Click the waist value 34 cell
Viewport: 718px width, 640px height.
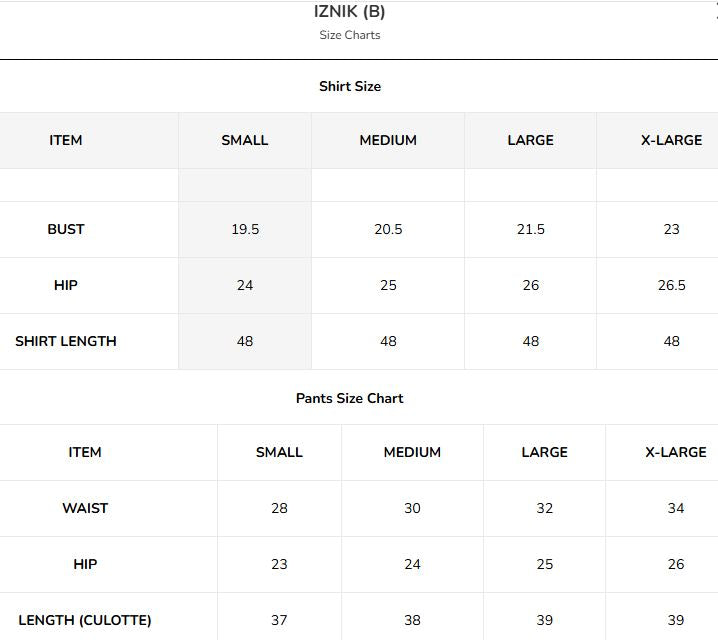676,508
